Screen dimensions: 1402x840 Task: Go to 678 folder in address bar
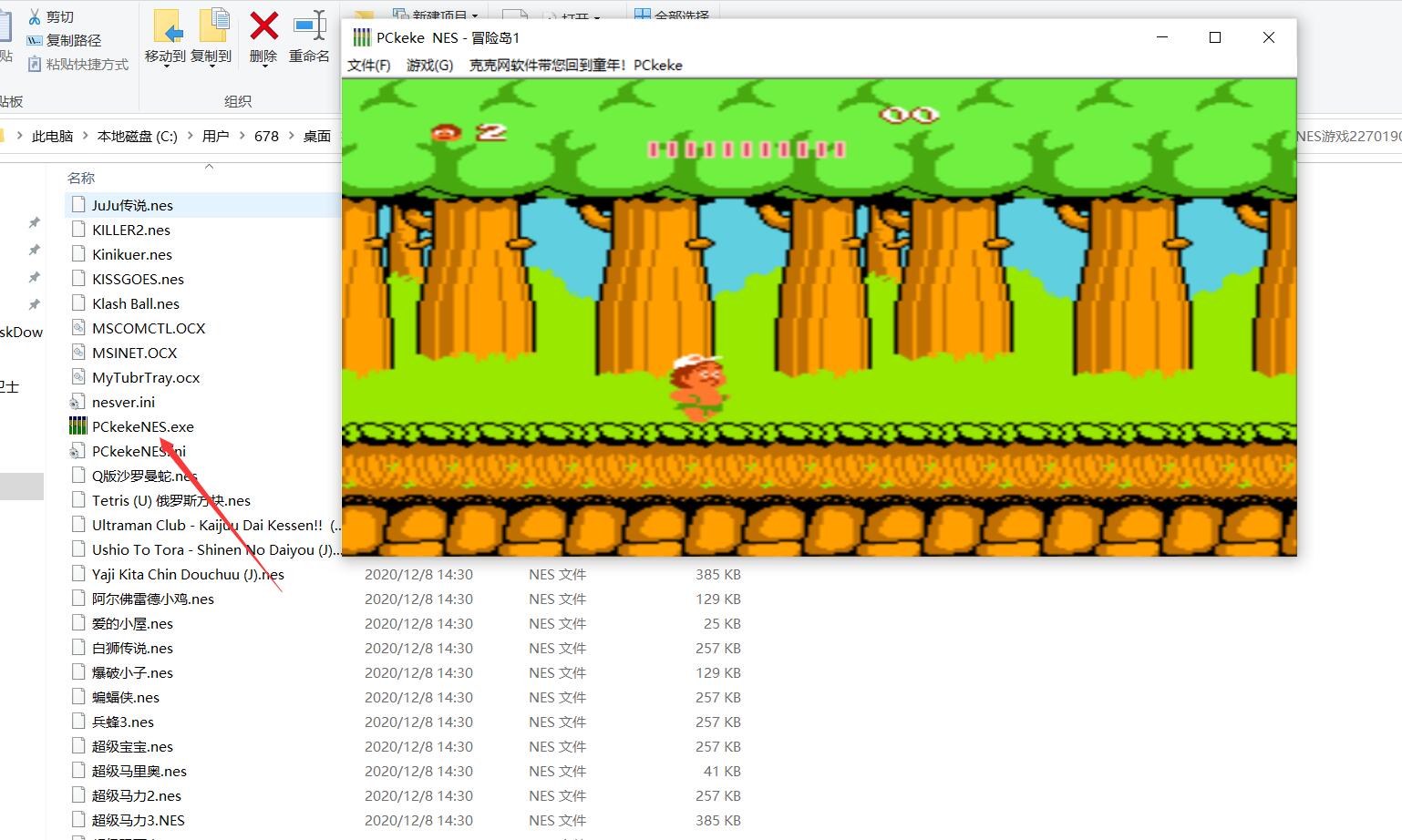266,136
